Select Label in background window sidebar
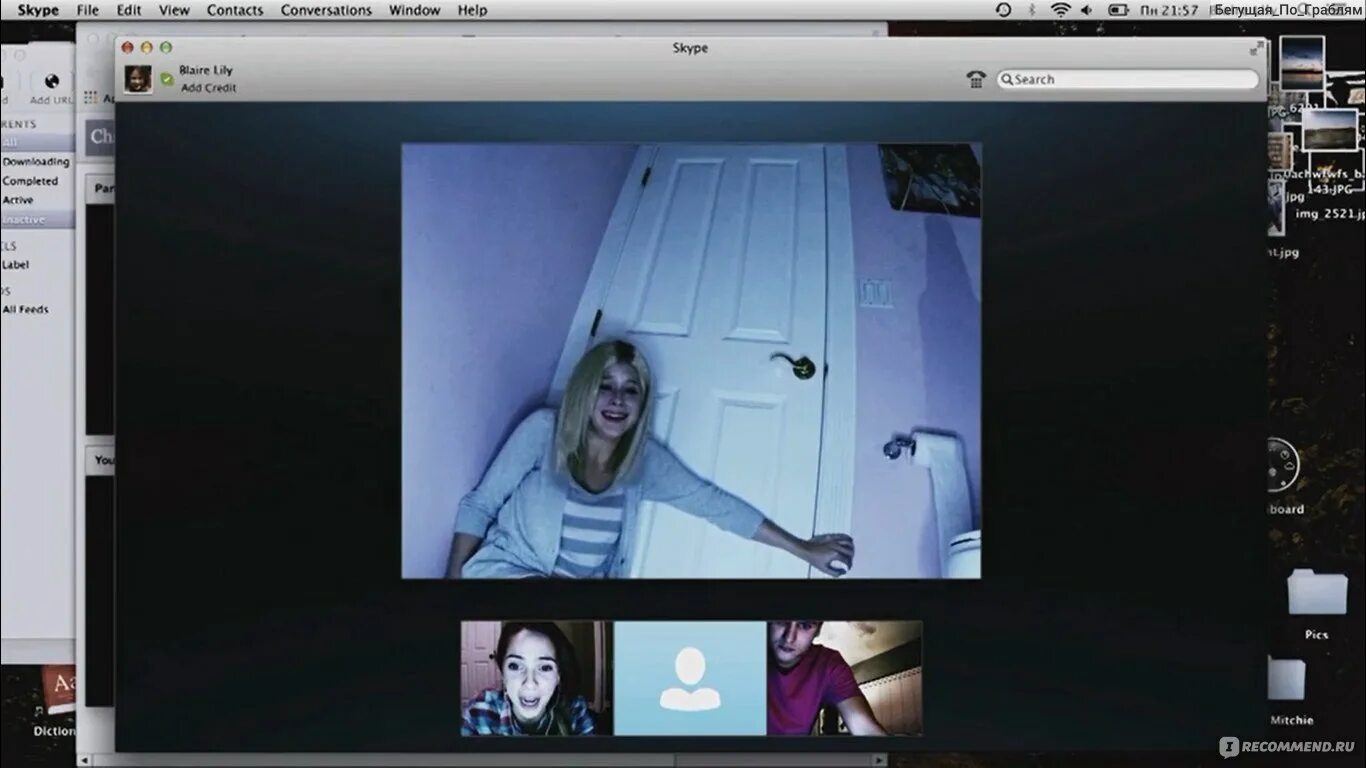The image size is (1366, 768). 15,265
